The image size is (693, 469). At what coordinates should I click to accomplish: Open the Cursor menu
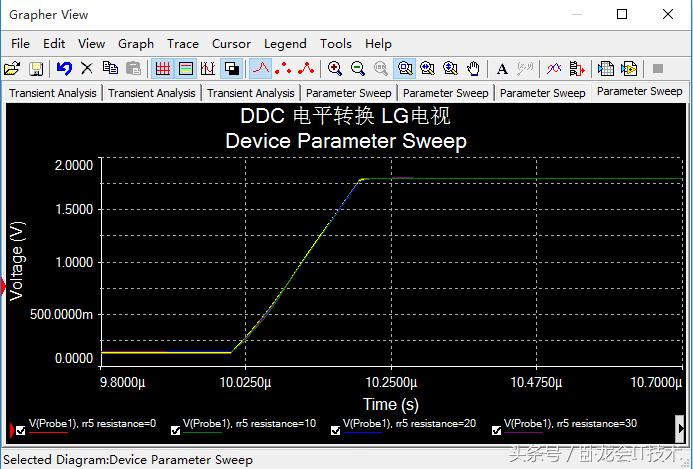point(231,44)
